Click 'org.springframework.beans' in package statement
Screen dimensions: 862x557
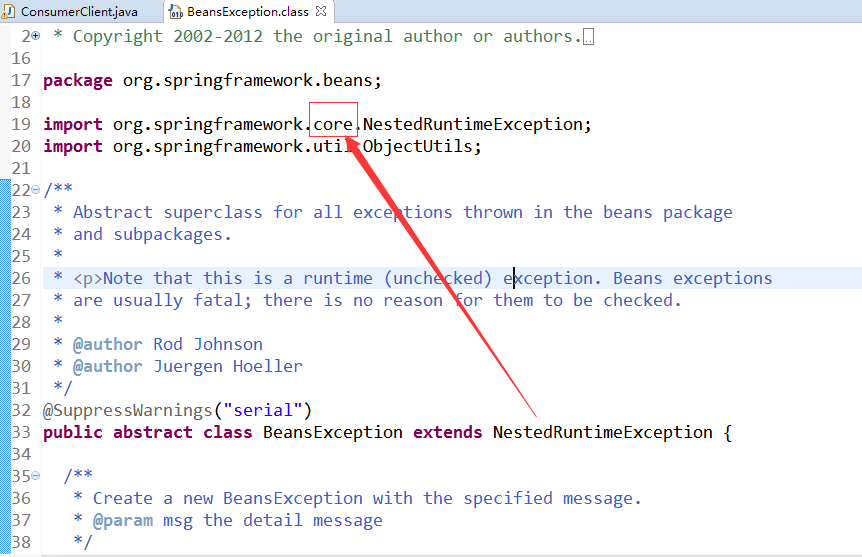pos(247,81)
